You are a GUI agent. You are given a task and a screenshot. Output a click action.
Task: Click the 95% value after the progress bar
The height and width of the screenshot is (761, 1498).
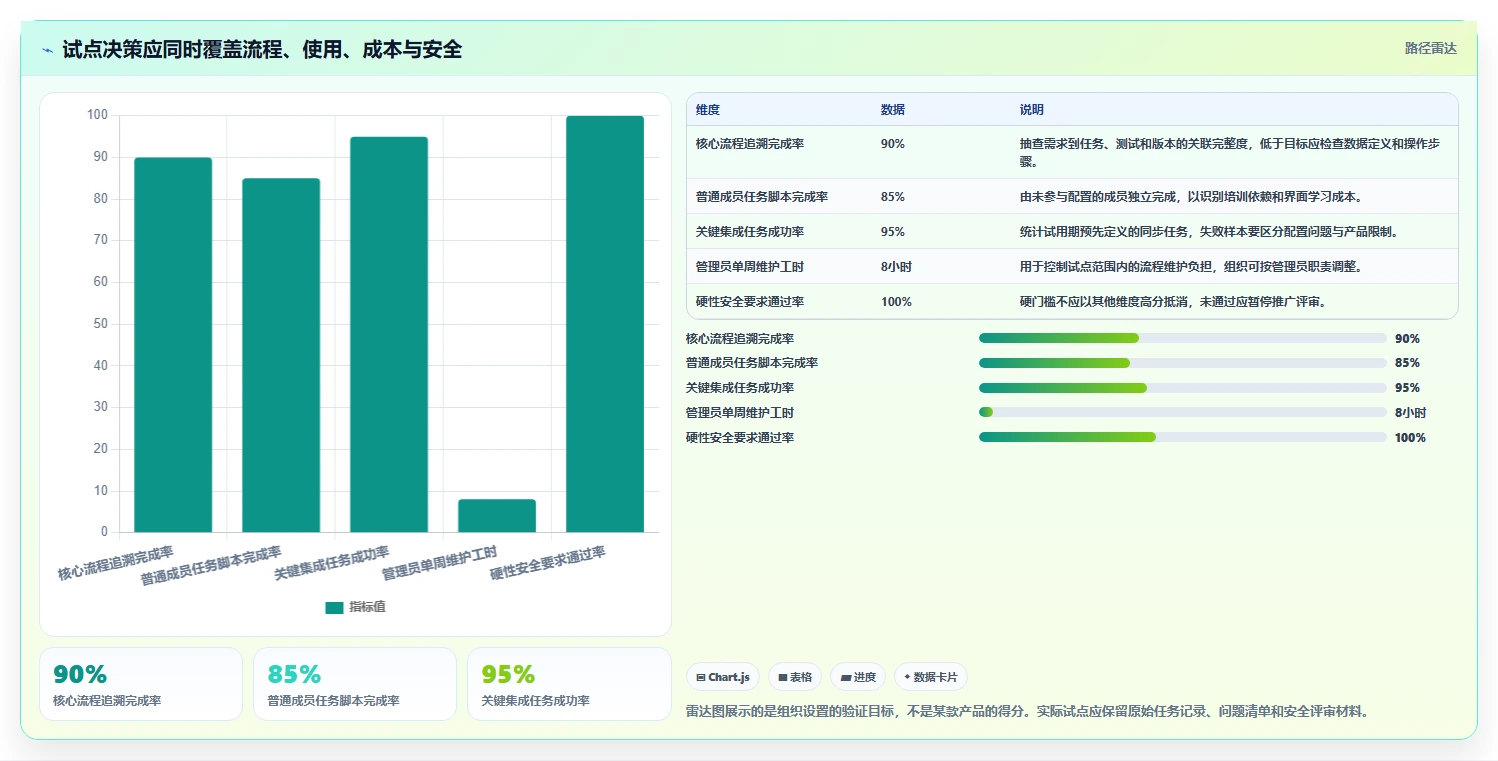point(1407,388)
